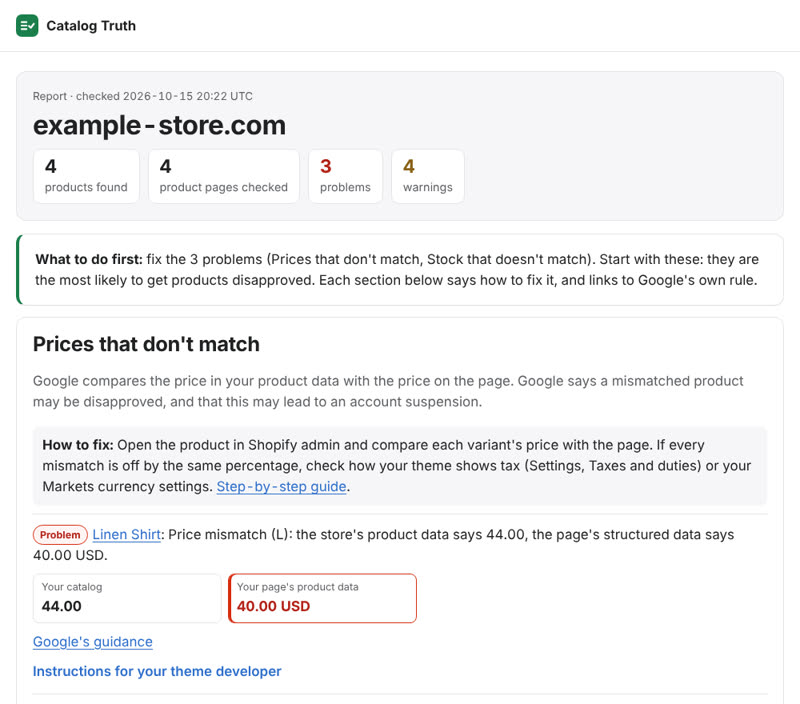
Task: Click the report checked timestamp text
Action: [x=142, y=96]
